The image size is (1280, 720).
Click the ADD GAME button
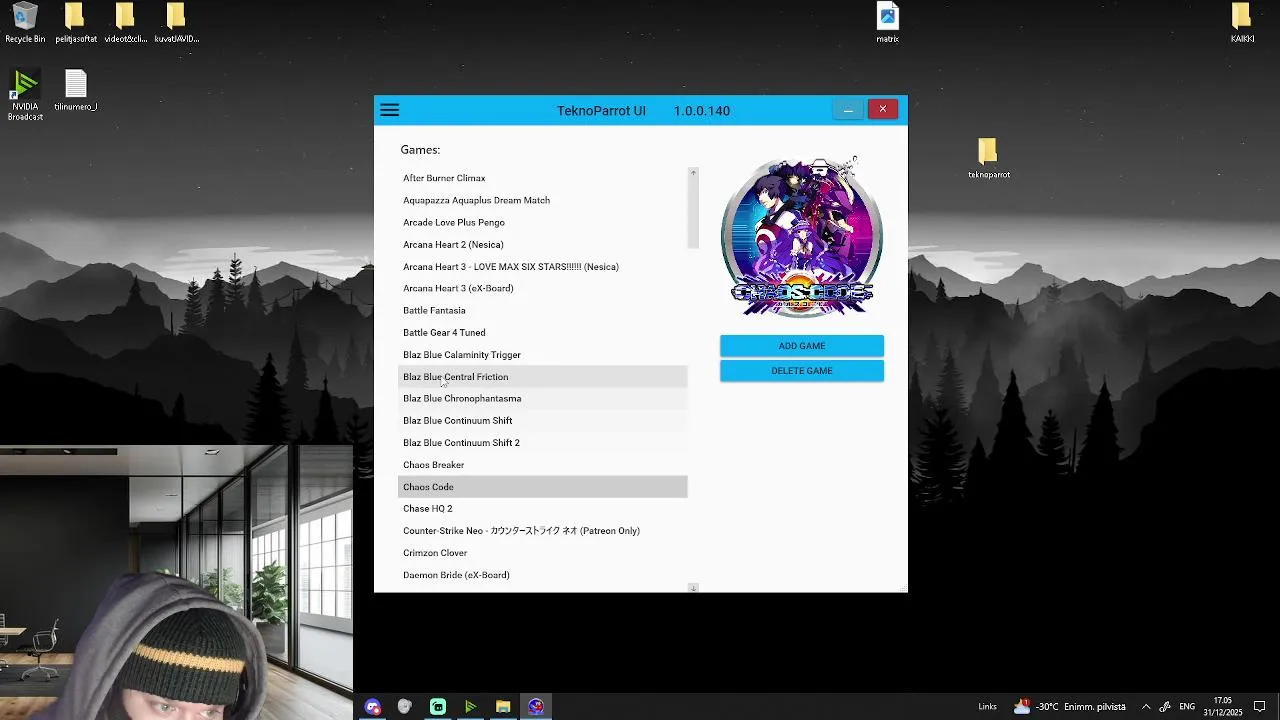802,346
